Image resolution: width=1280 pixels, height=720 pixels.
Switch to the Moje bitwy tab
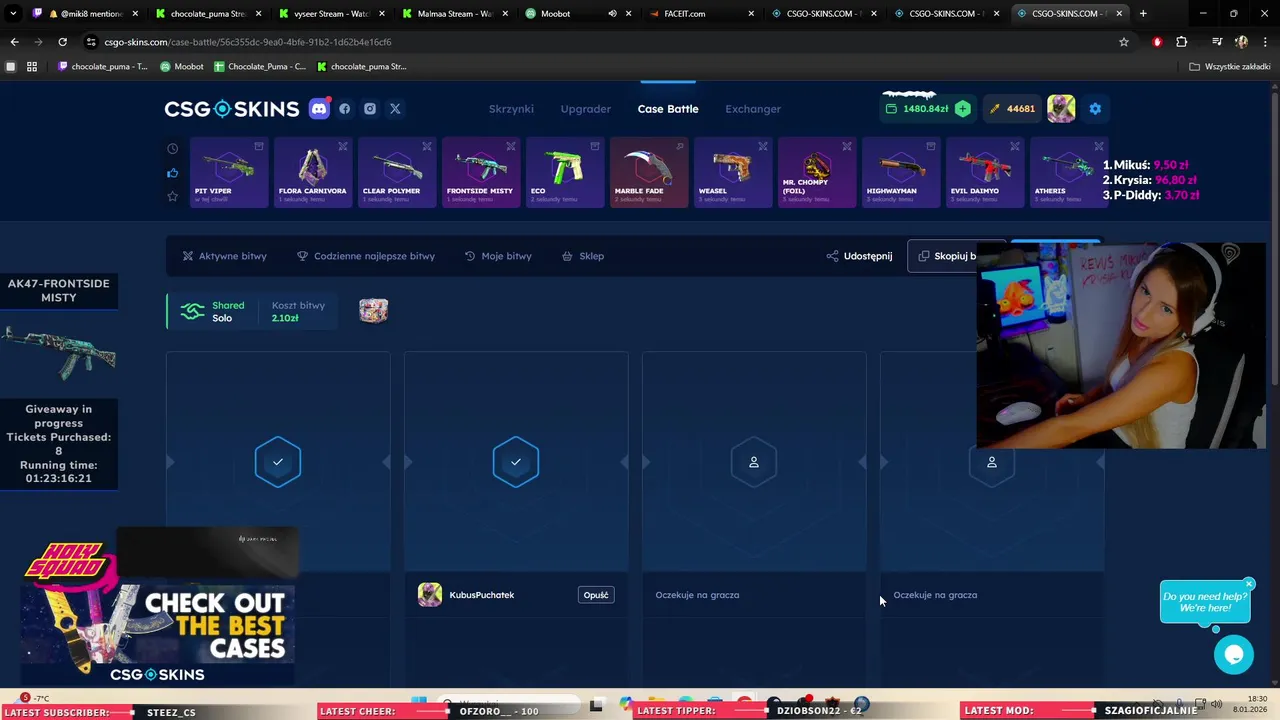click(498, 256)
